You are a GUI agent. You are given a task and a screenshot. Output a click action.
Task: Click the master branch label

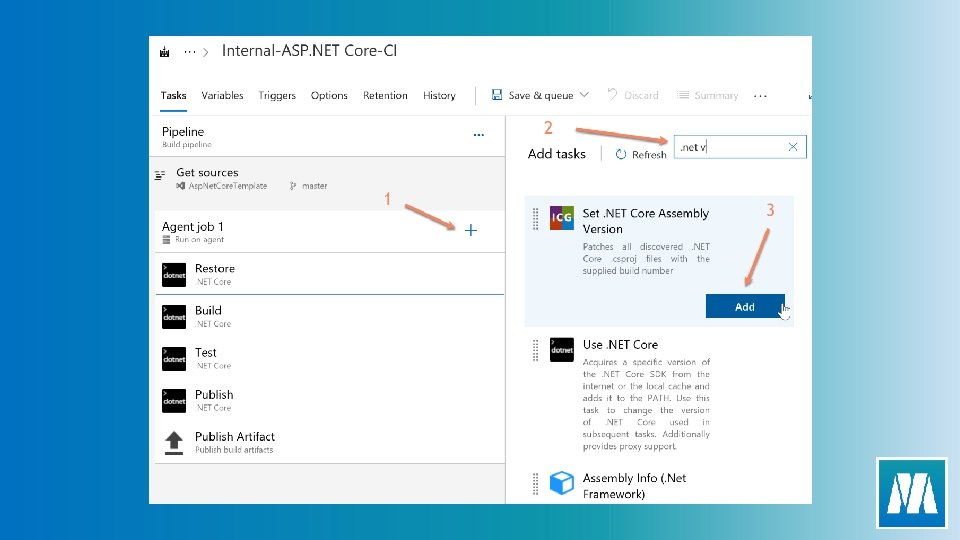tap(314, 186)
